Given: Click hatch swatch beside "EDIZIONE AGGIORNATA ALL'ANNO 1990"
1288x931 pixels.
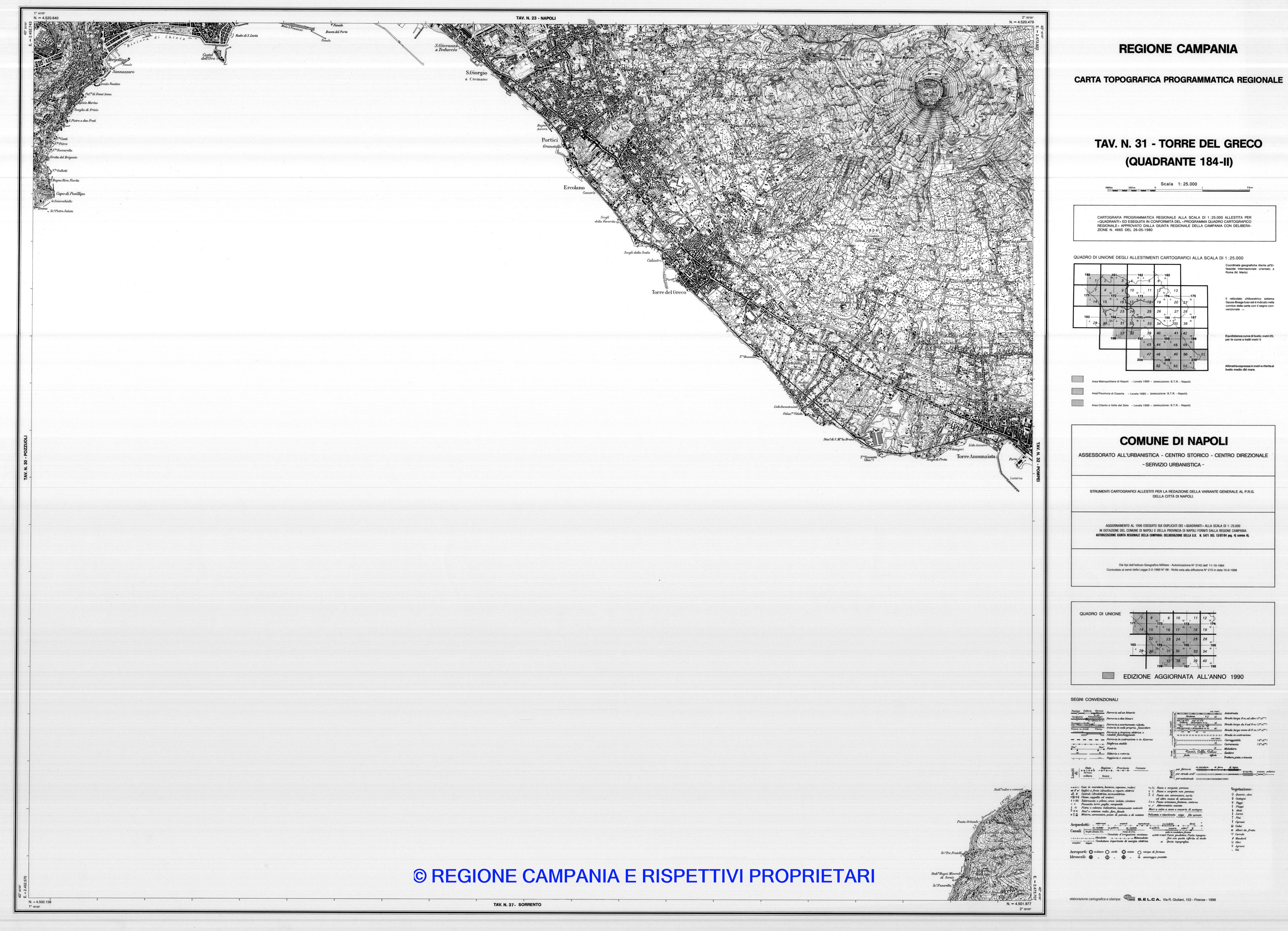Looking at the screenshot, I should pyautogui.click(x=1108, y=676).
